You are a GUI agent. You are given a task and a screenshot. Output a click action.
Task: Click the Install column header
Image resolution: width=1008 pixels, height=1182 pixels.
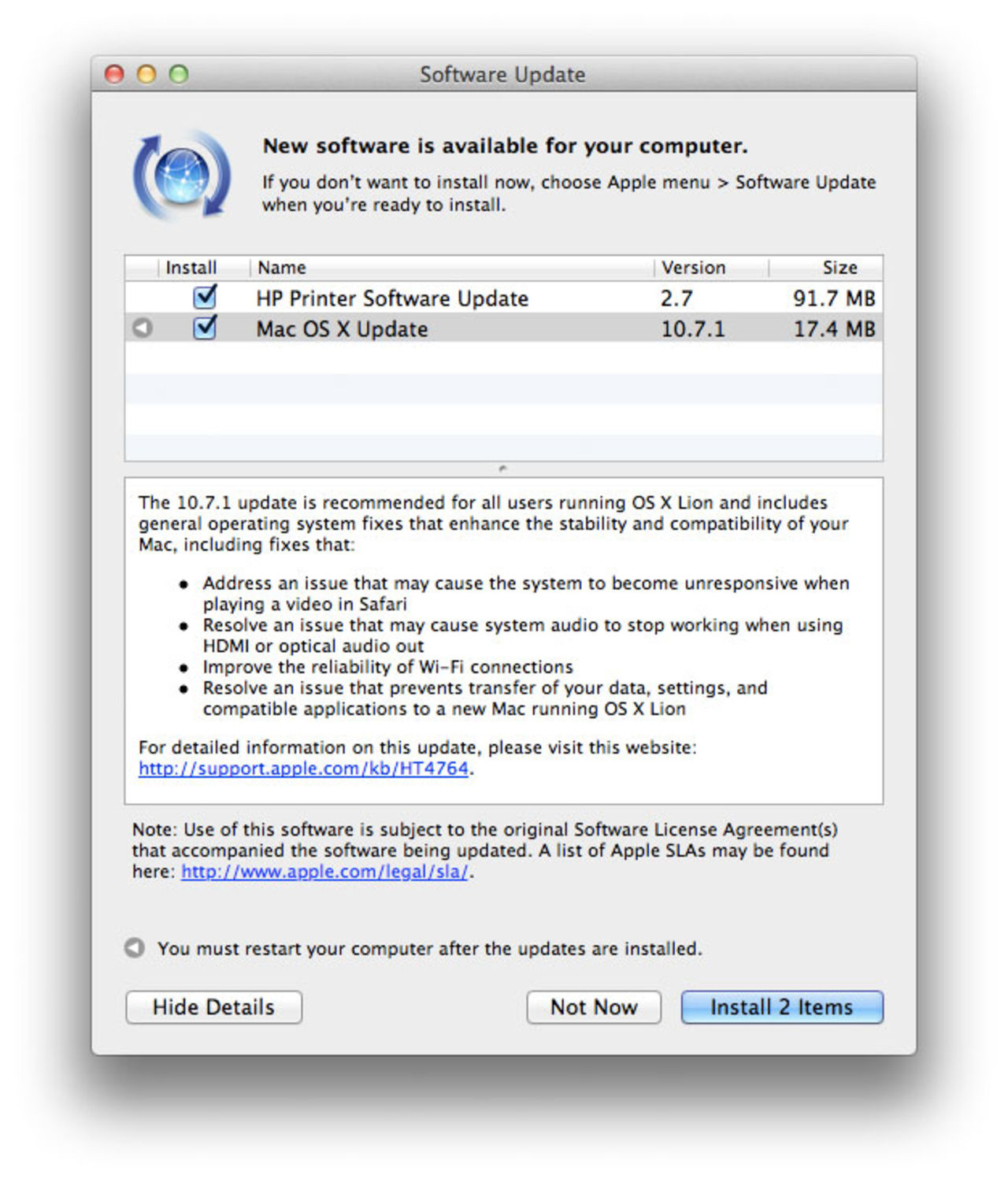click(x=192, y=268)
